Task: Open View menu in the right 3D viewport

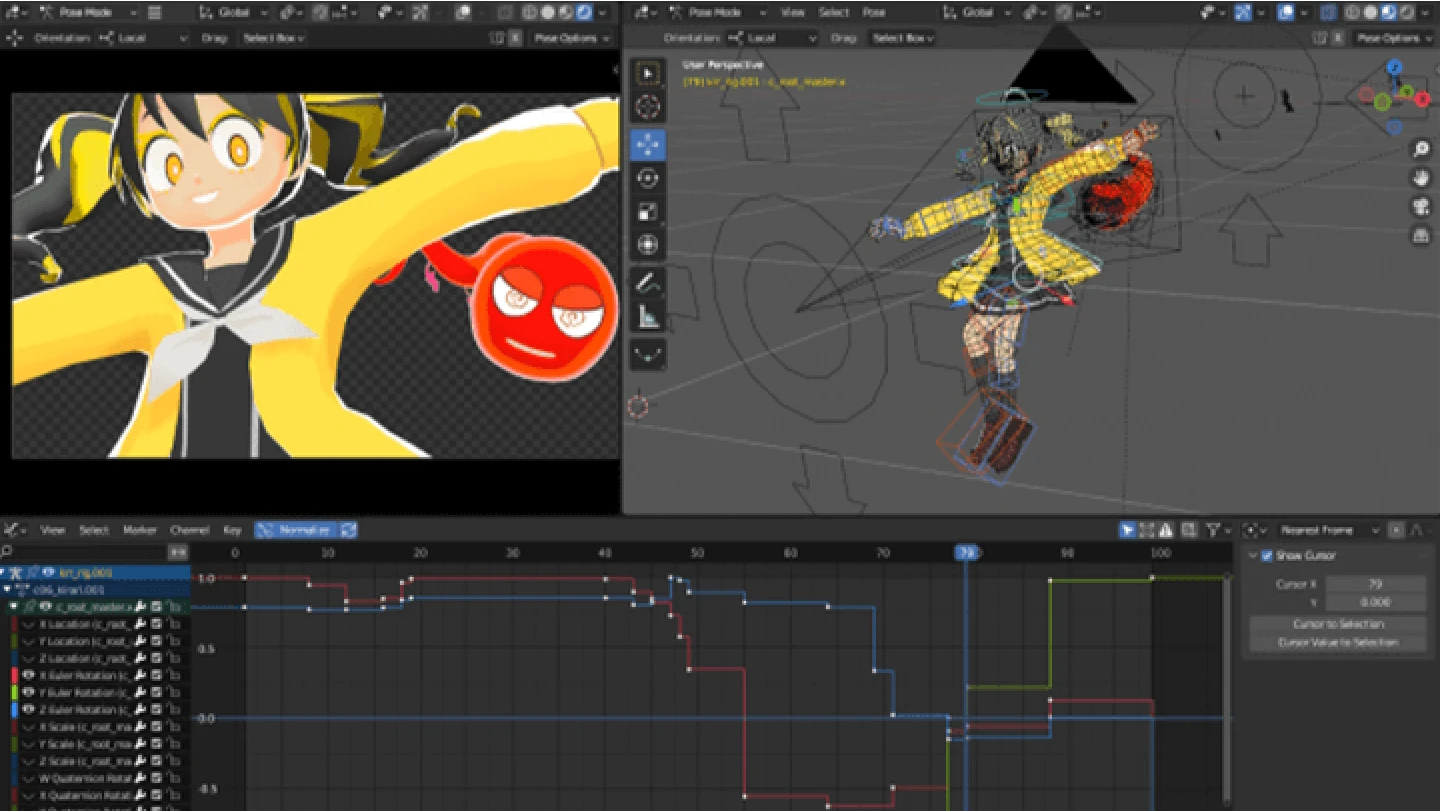Action: (792, 13)
